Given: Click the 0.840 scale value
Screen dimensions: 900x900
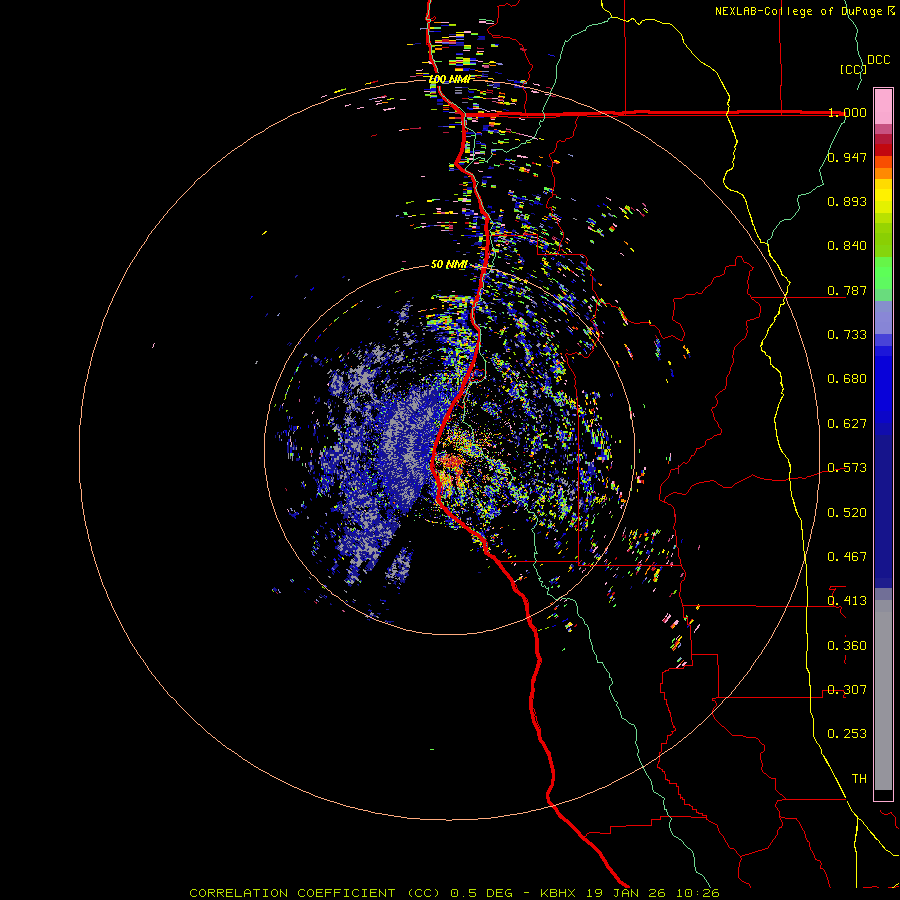Looking at the screenshot, I should pos(847,246).
